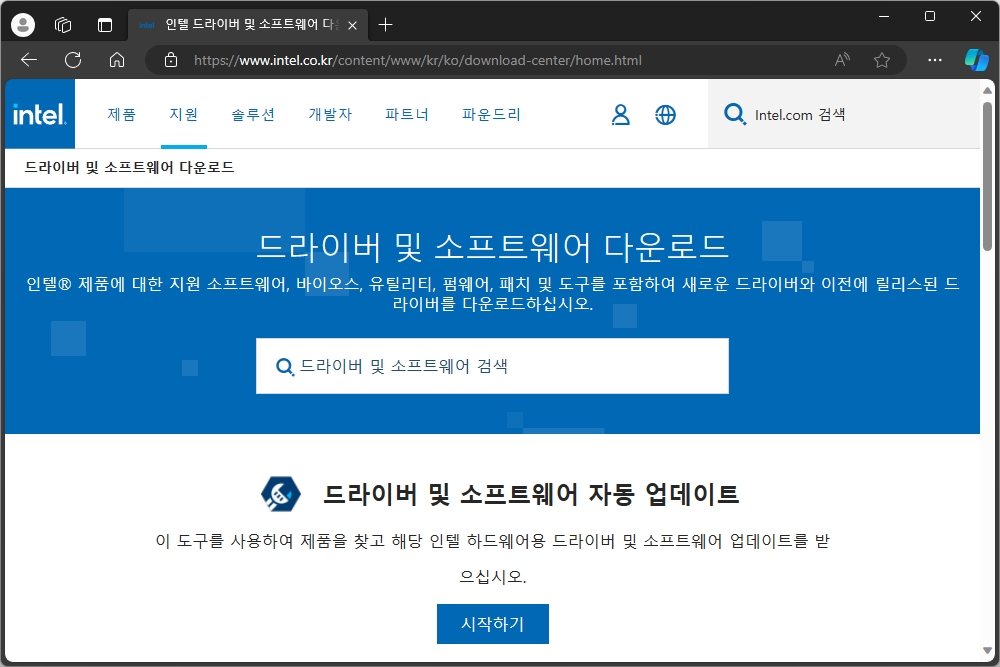Click the driver auto-update hexagon tool icon
Viewport: 1000px width, 667px height.
click(281, 494)
